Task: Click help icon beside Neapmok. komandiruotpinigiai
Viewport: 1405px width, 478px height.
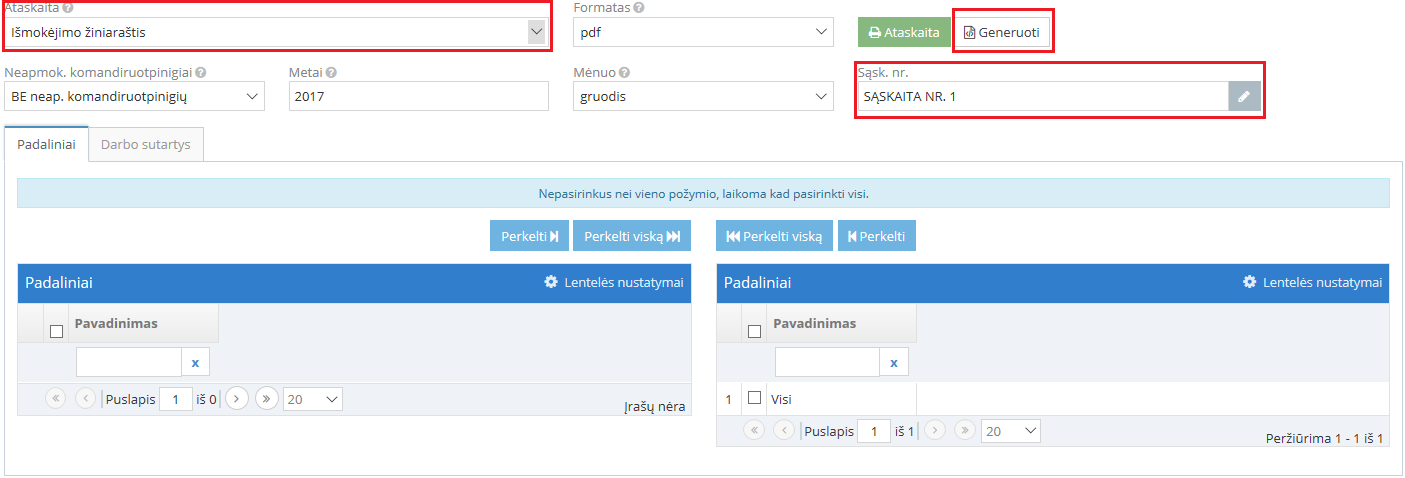Action: (x=201, y=73)
